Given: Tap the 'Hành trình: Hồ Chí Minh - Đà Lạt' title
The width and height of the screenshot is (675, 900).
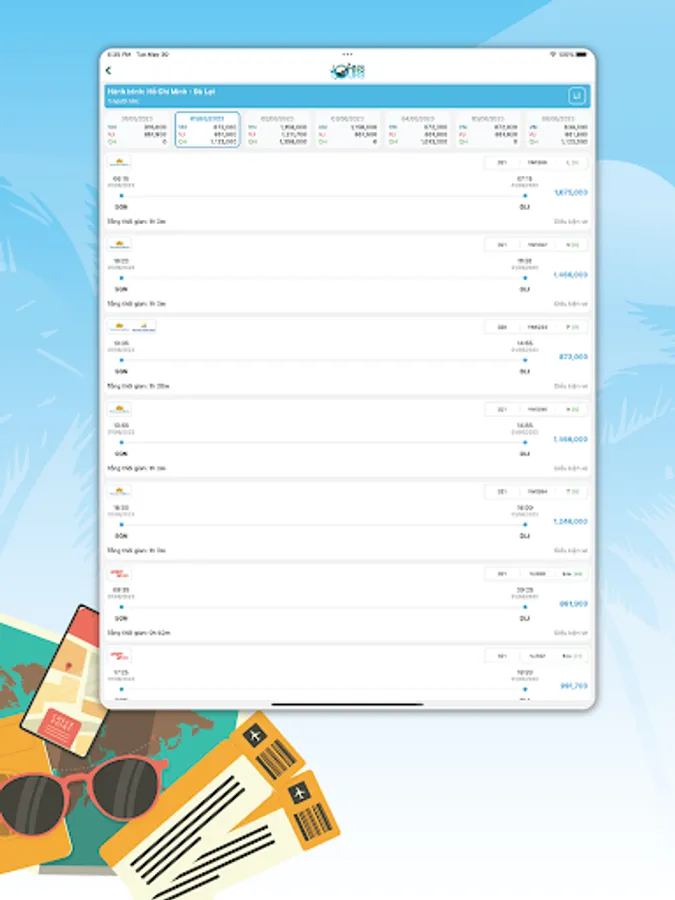Looking at the screenshot, I should (x=161, y=92).
